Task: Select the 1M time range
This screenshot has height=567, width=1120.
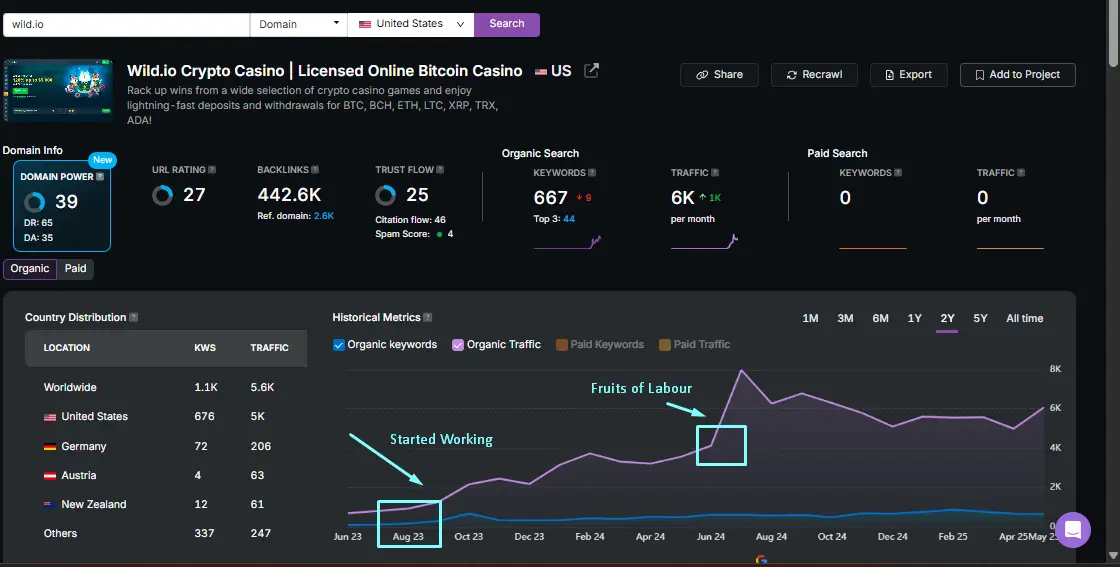Action: tap(810, 318)
